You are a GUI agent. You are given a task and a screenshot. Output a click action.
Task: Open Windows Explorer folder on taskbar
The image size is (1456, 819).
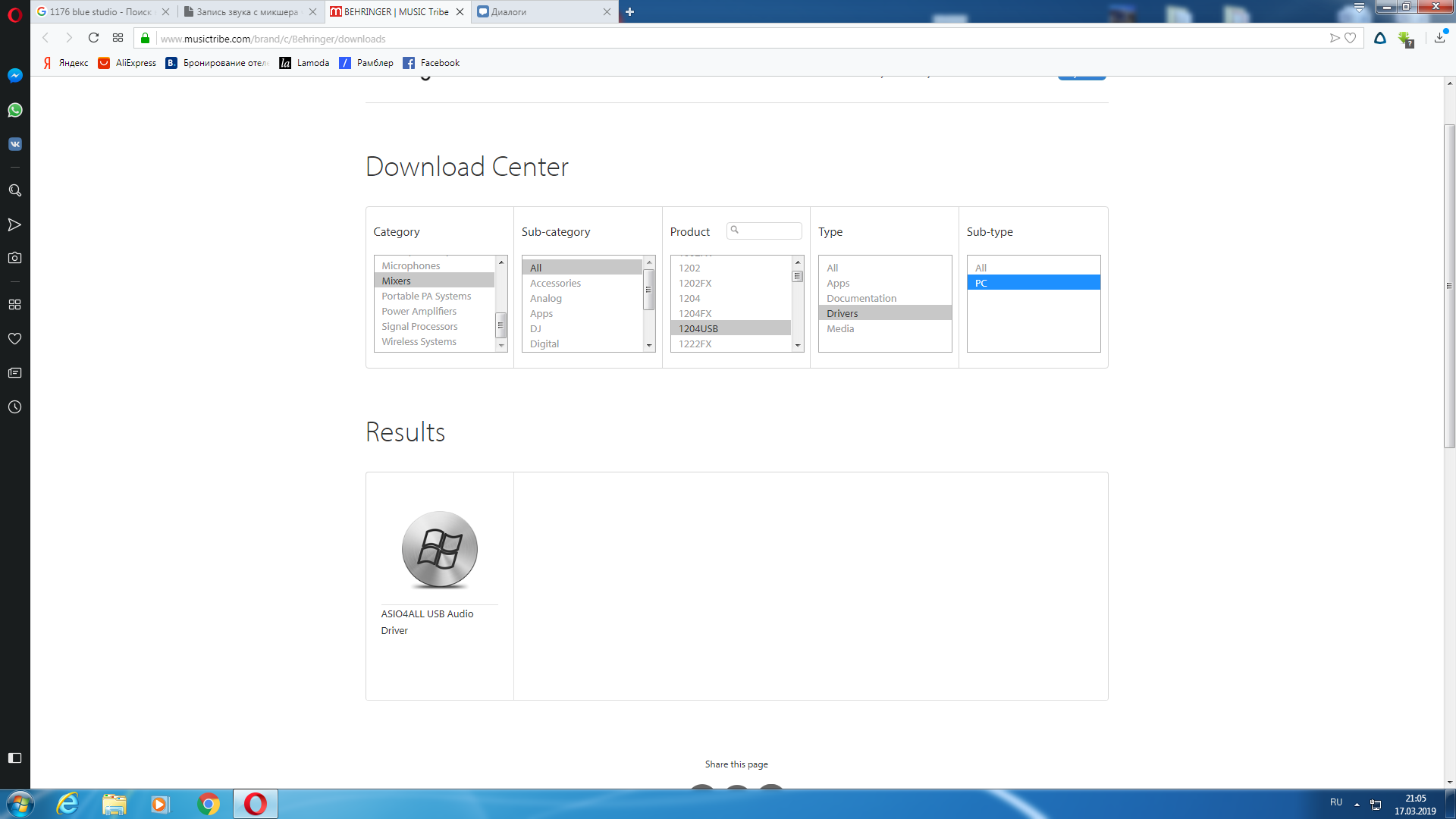pyautogui.click(x=115, y=804)
